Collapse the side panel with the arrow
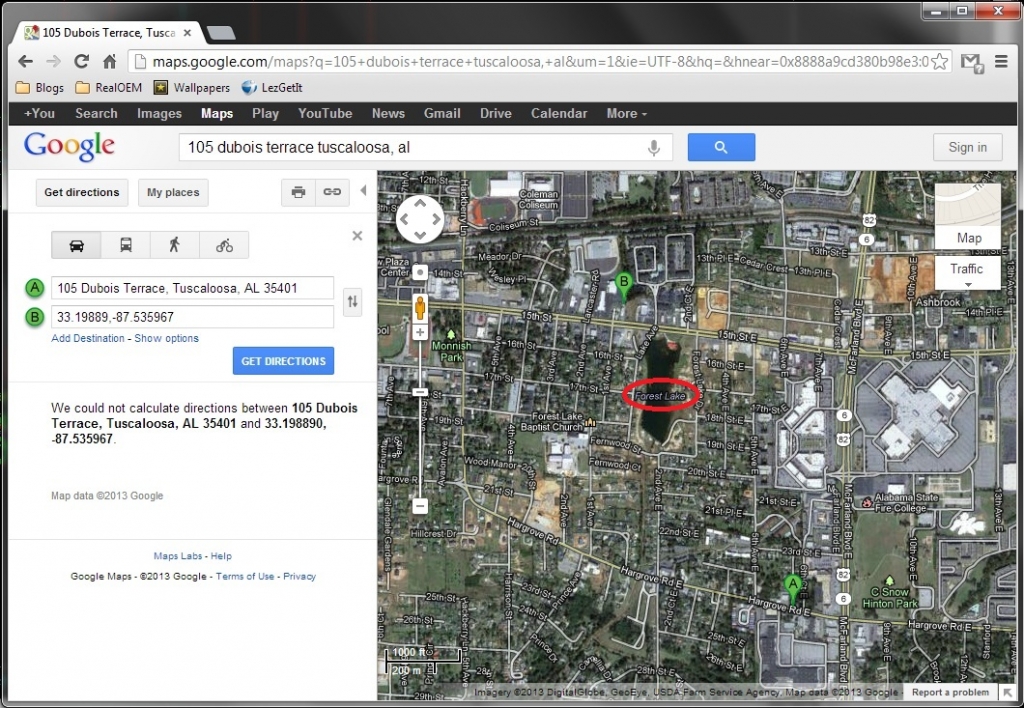Viewport: 1024px width, 708px height. [363, 191]
